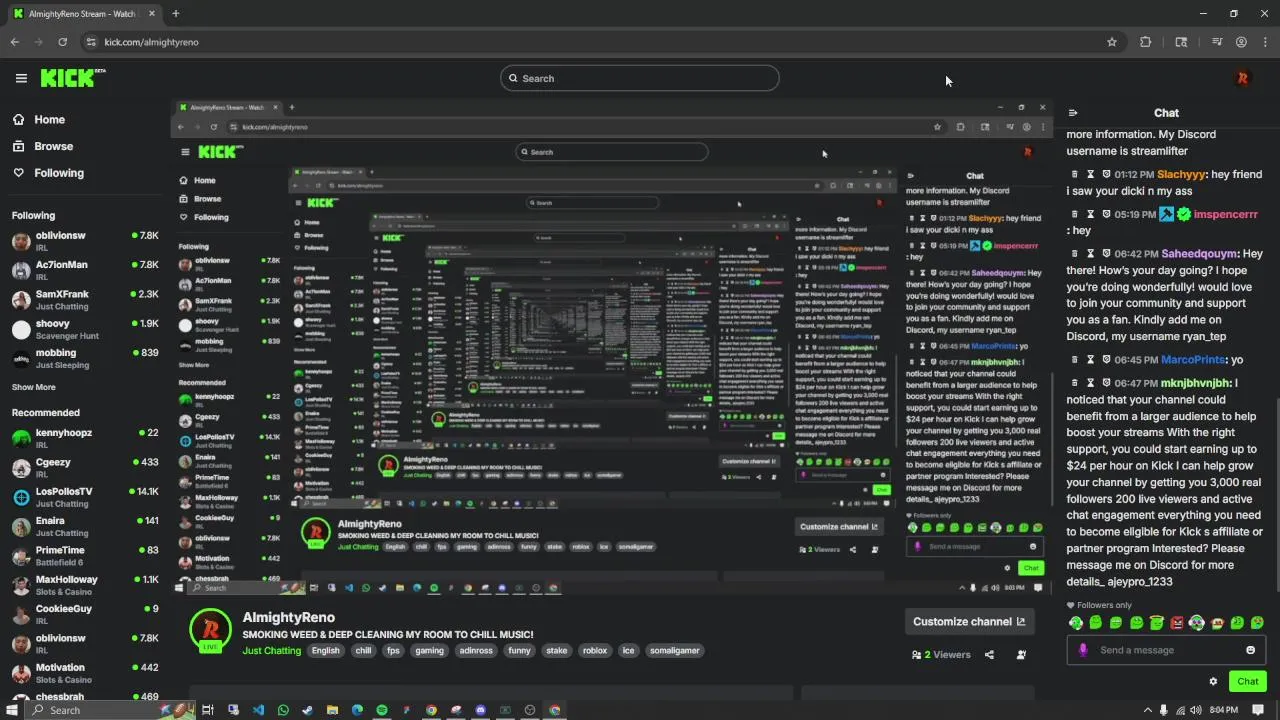This screenshot has height=720, width=1280.
Task: Open Discord from the taskbar
Action: [x=480, y=710]
